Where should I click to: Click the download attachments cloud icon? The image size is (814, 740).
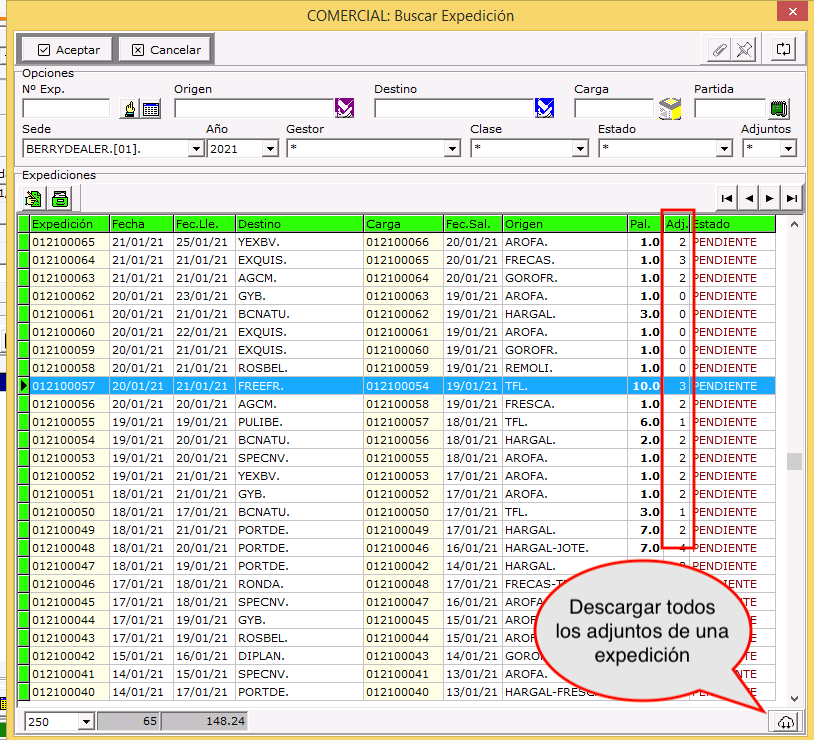tap(784, 722)
